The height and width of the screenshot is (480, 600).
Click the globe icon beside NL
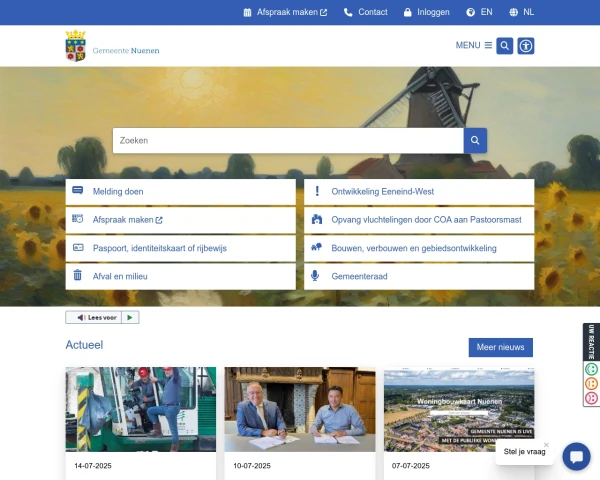click(x=514, y=12)
